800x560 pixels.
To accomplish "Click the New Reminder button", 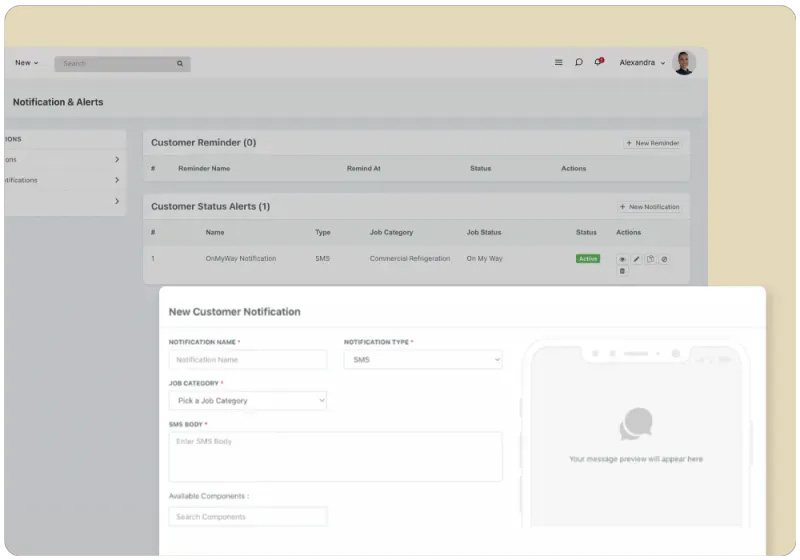I will coord(653,143).
